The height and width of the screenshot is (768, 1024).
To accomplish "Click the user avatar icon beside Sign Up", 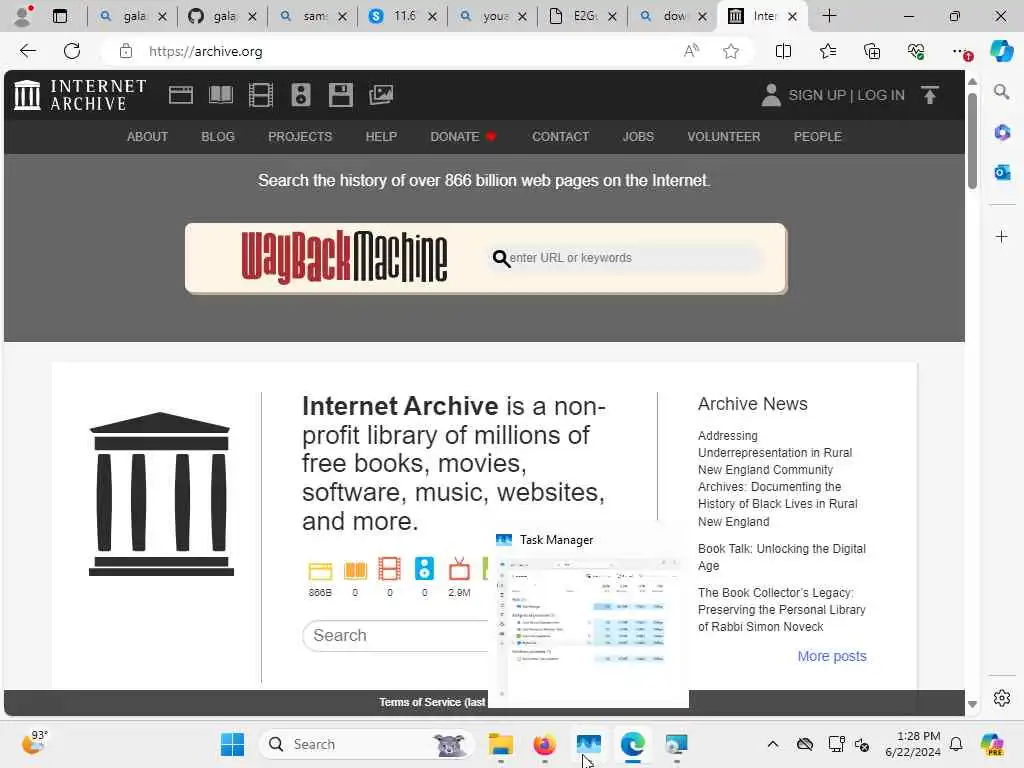I will click(x=771, y=95).
